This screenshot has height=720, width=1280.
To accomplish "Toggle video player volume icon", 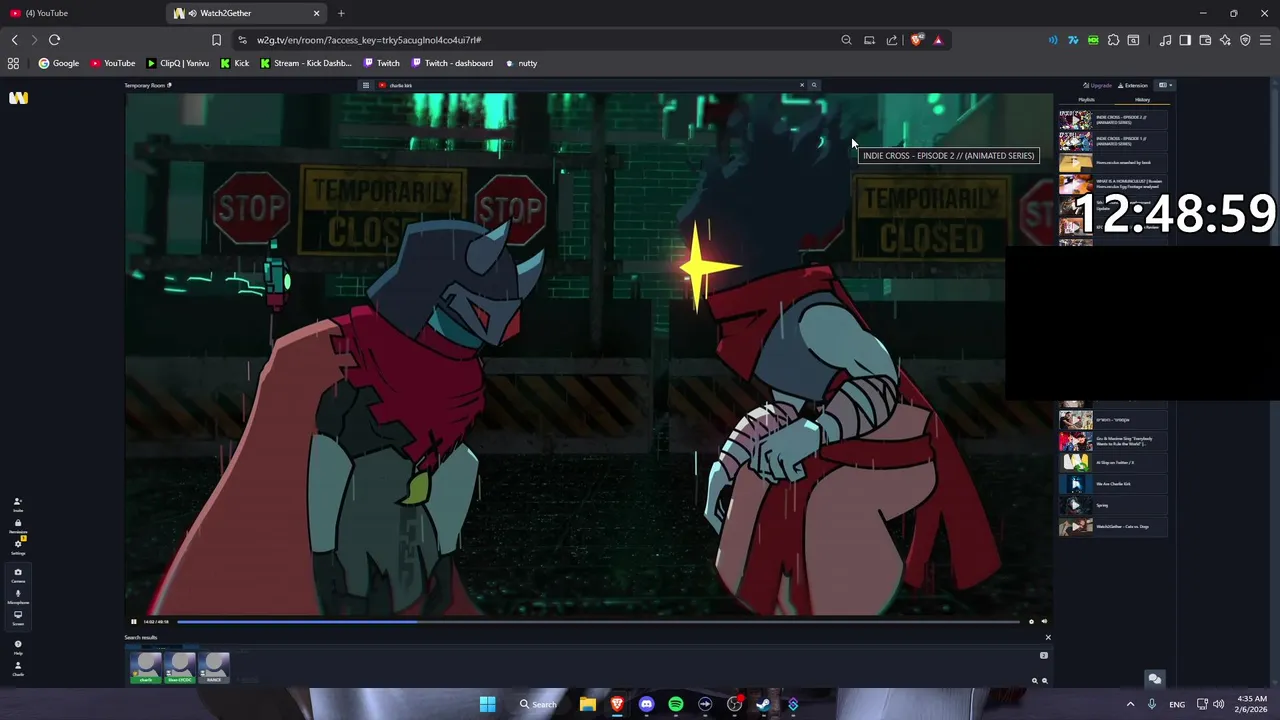I will (x=1044, y=622).
